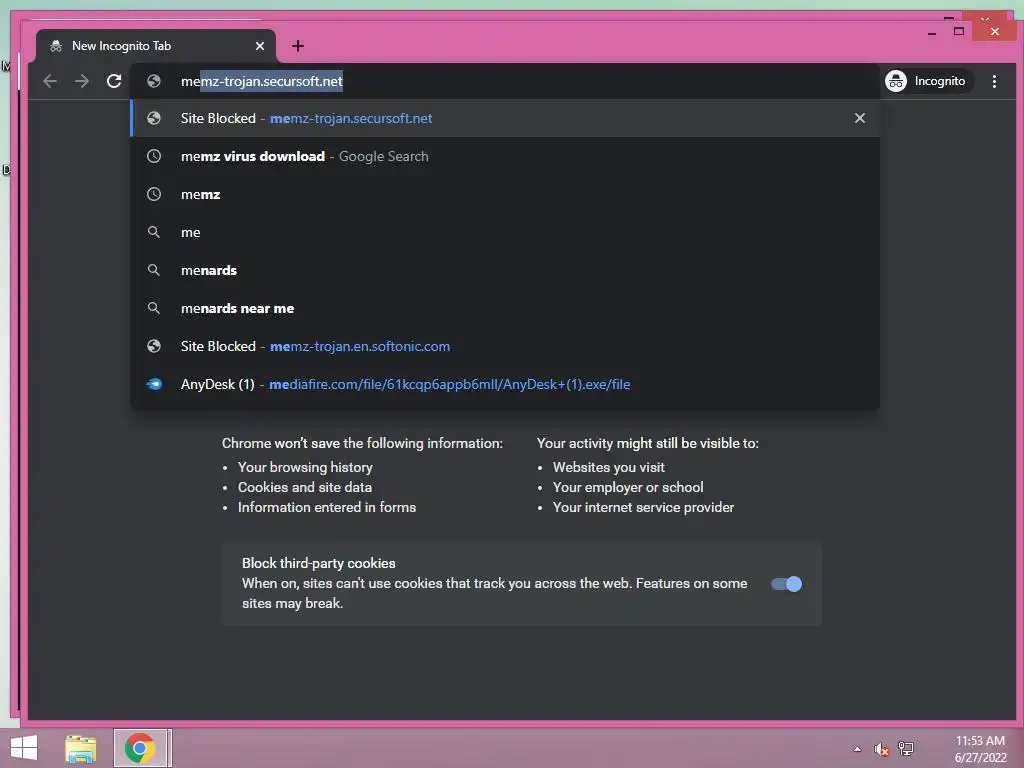The height and width of the screenshot is (768, 1024).
Task: Reload the page with the refresh icon
Action: point(114,81)
